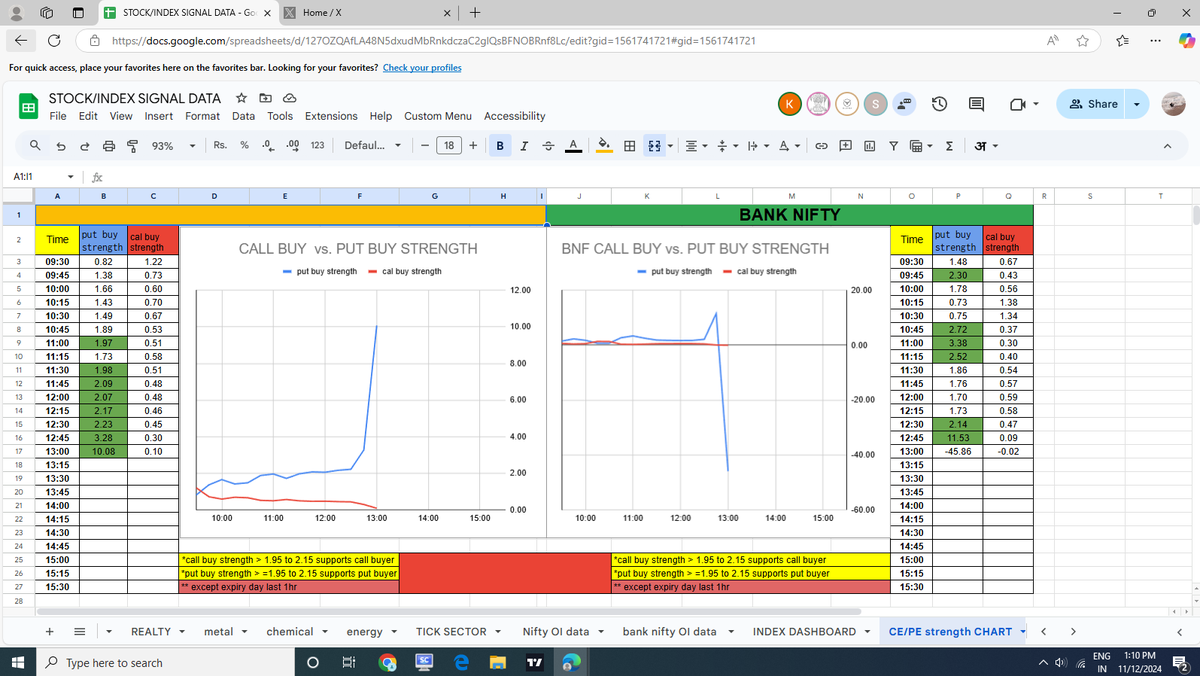Toggle strikethrough formatting
The height and width of the screenshot is (676, 1200).
pos(548,146)
